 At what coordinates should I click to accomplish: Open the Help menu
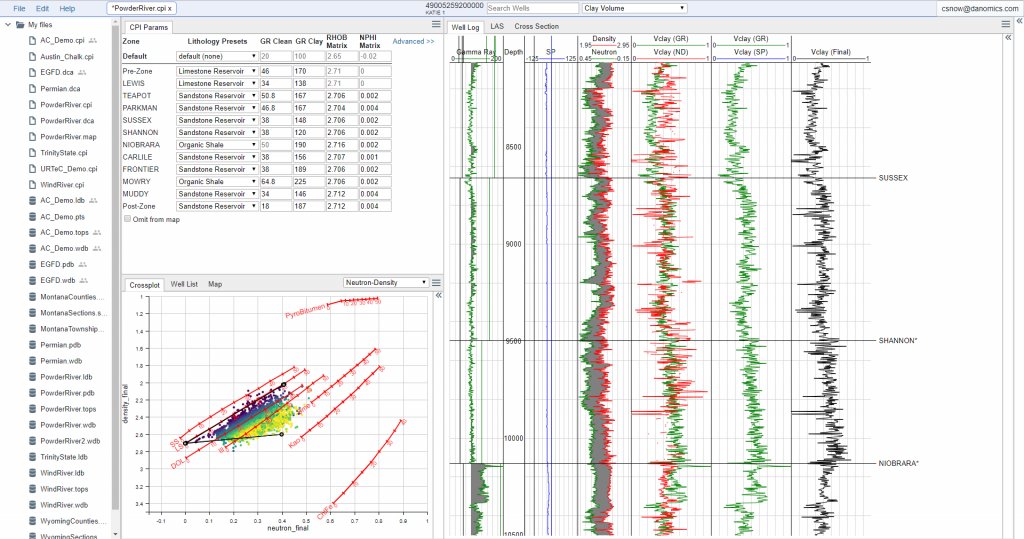(67, 8)
